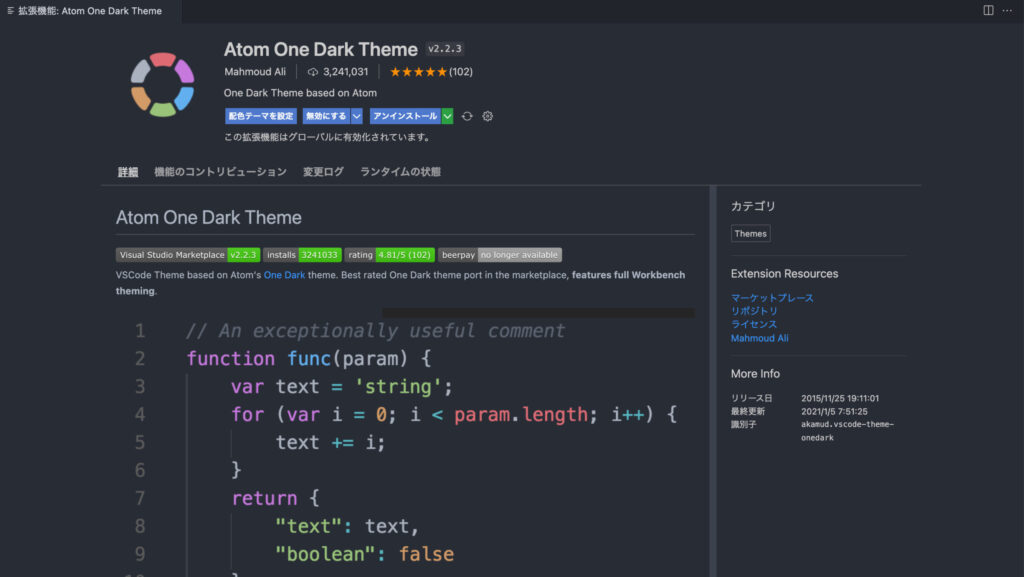Click the extension sync icon
The image size is (1024, 577).
(467, 116)
